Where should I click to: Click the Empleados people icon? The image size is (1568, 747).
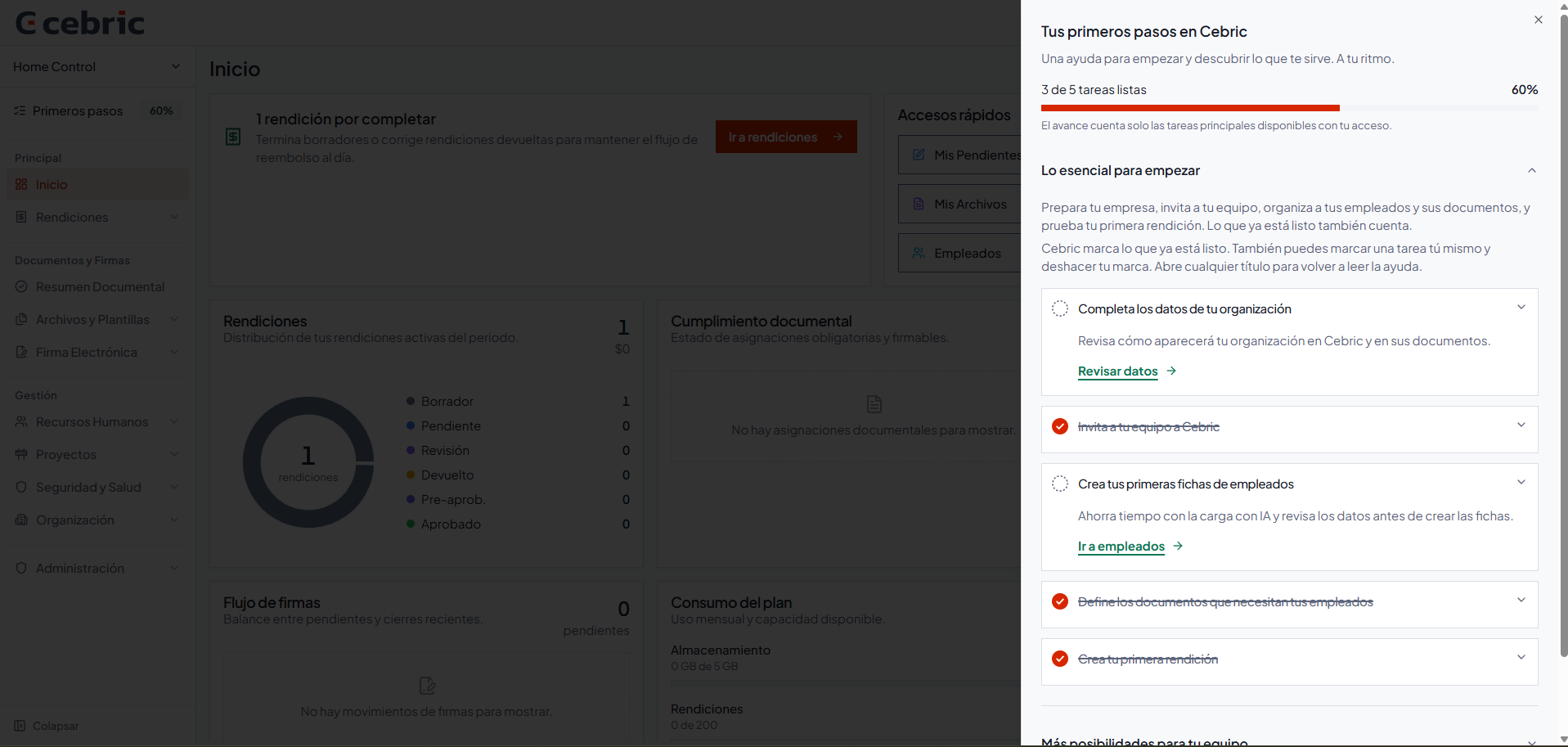pos(919,253)
